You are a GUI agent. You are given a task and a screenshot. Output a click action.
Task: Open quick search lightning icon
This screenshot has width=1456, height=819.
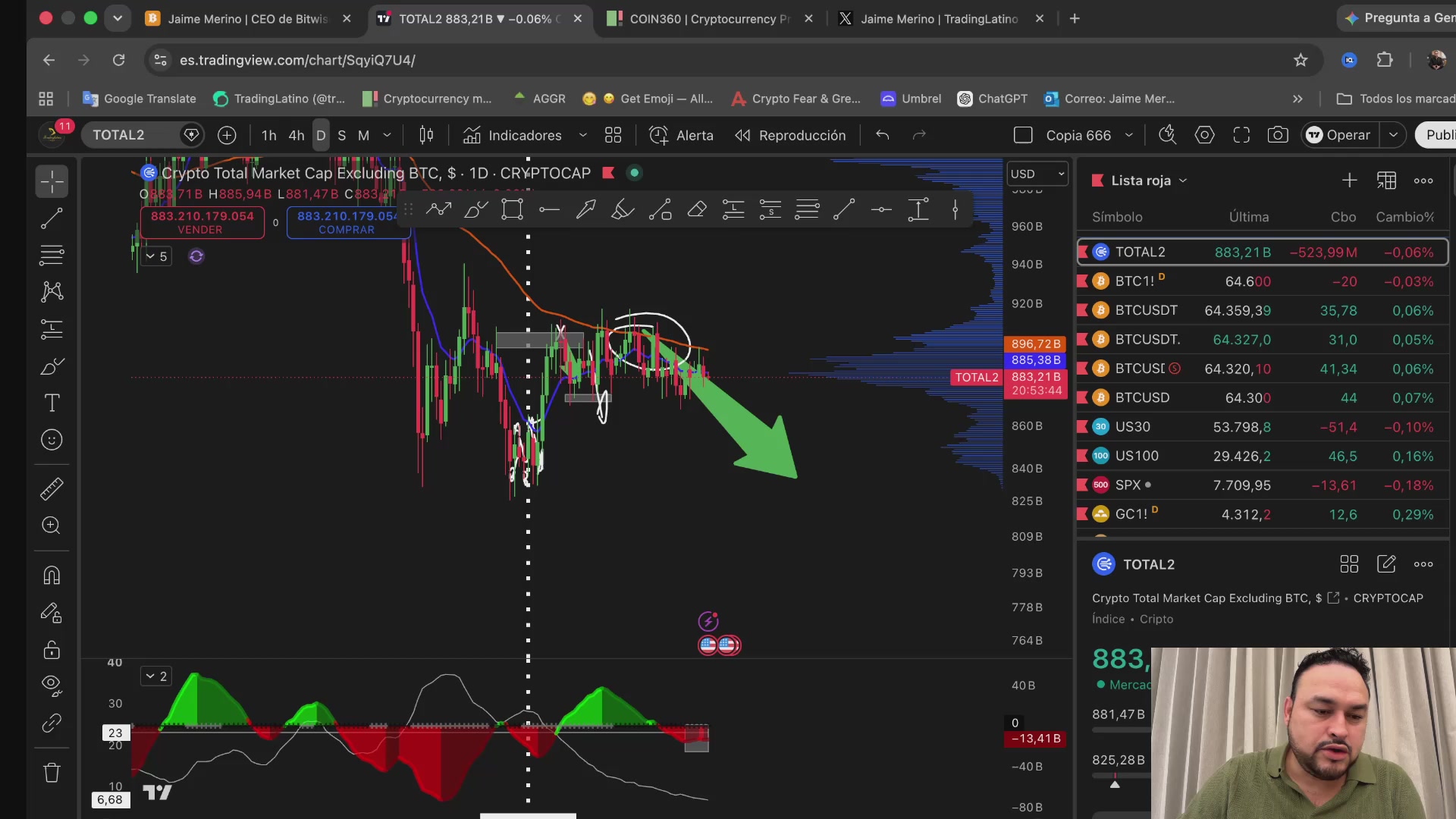1167,135
